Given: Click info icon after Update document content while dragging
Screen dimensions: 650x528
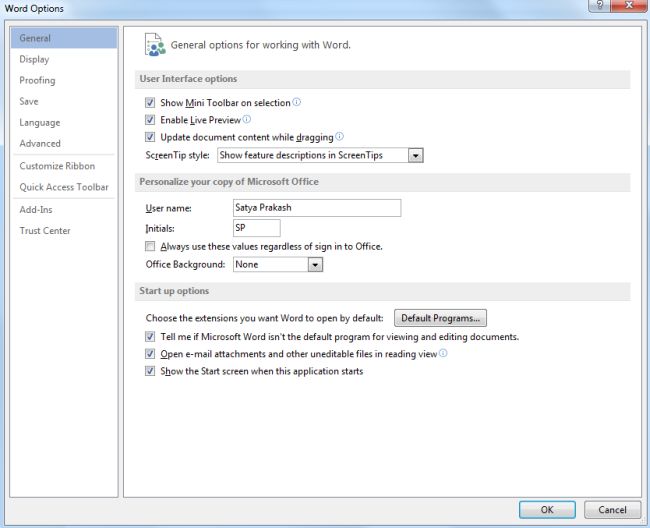Looking at the screenshot, I should click(339, 136).
